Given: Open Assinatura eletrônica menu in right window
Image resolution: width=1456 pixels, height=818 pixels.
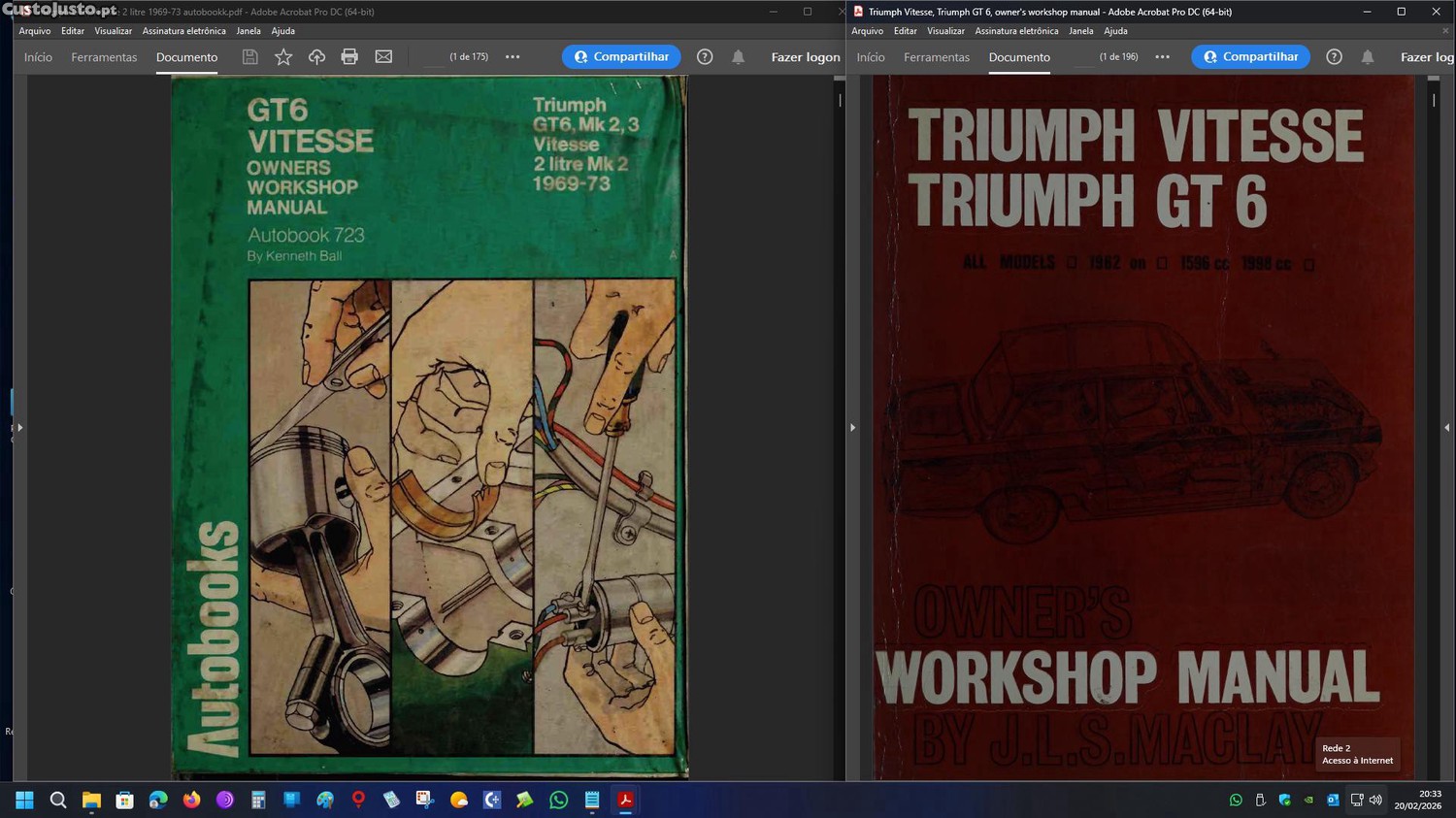Looking at the screenshot, I should click(1016, 31).
